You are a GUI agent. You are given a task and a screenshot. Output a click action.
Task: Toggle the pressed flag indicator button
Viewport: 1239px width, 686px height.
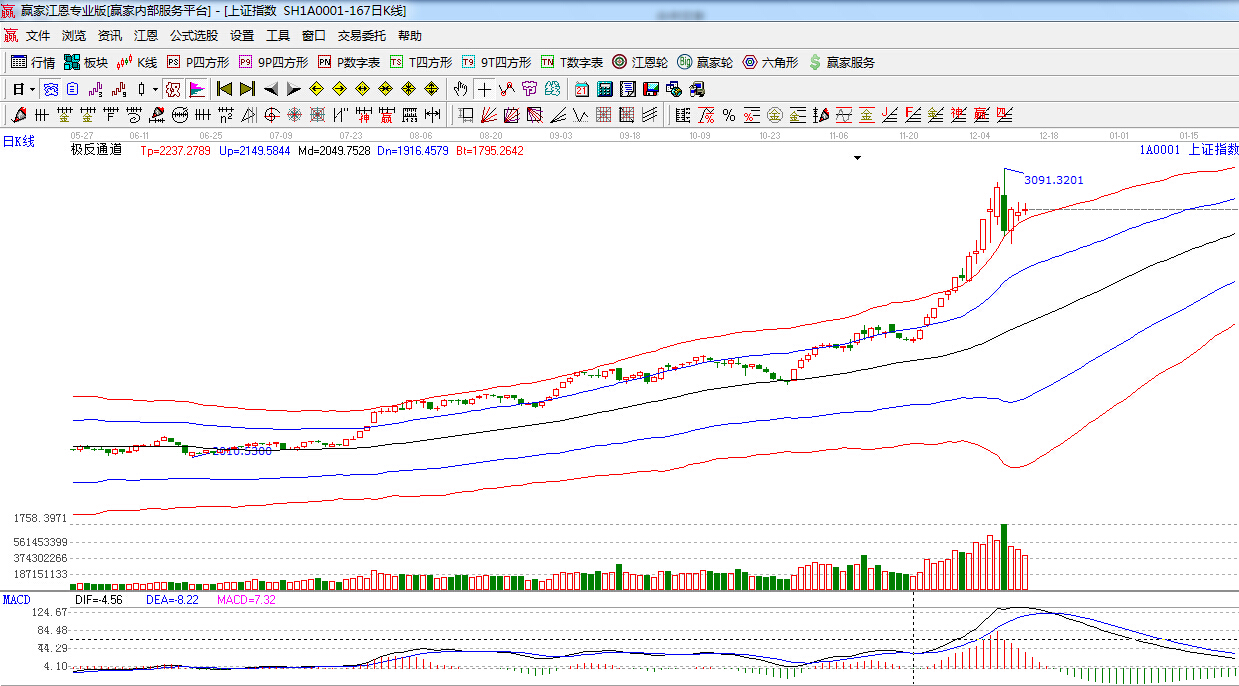pos(197,89)
